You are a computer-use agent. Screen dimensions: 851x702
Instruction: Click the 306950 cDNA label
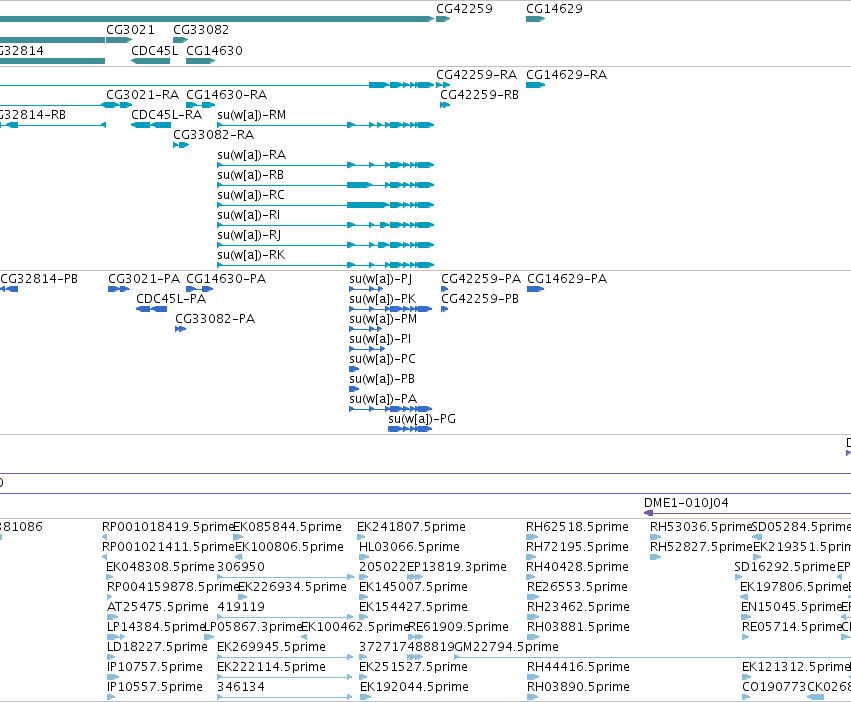point(241,567)
